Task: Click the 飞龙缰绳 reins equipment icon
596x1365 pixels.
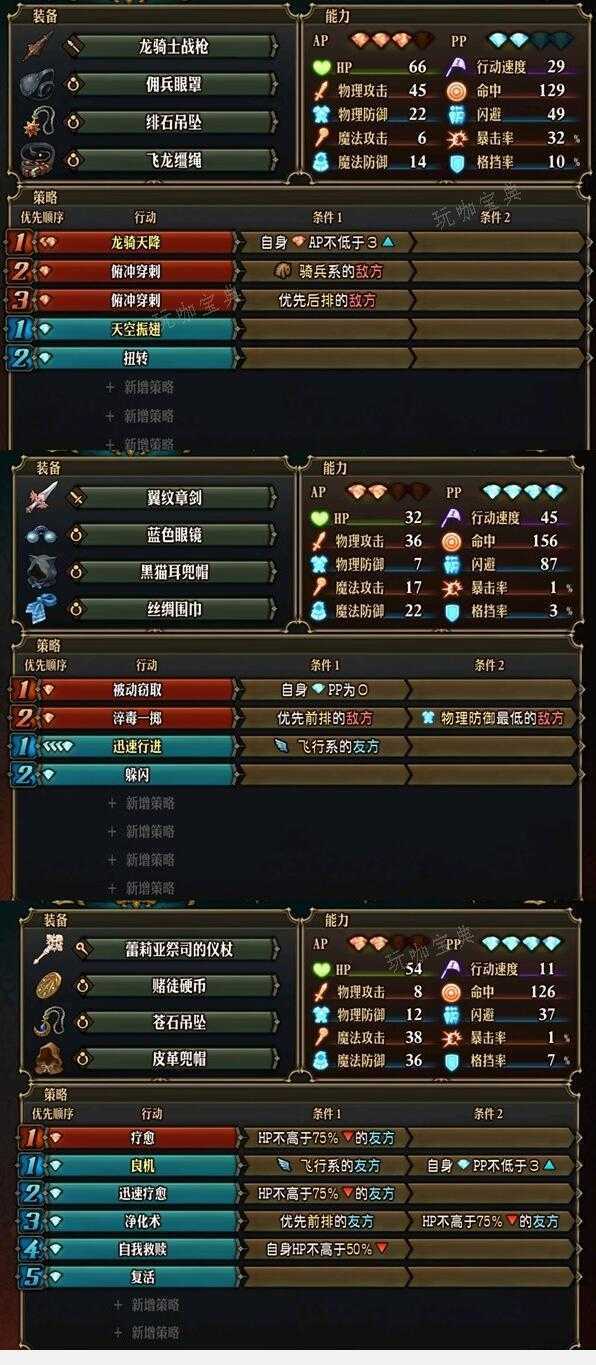Action: pos(38,160)
